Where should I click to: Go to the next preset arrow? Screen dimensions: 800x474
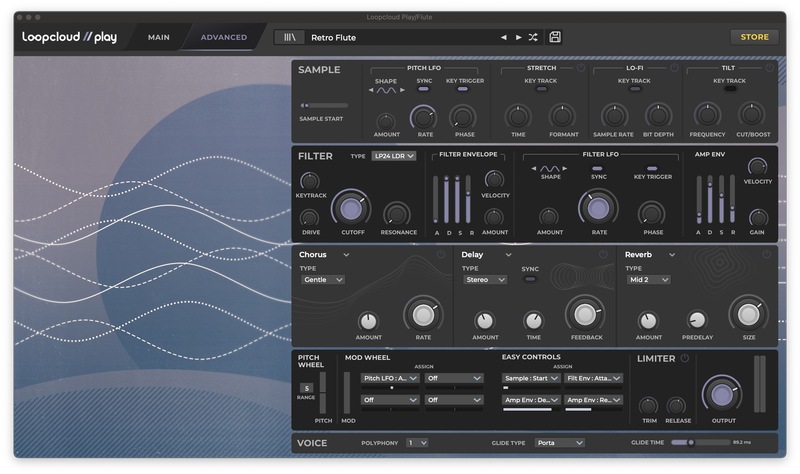(x=518, y=37)
